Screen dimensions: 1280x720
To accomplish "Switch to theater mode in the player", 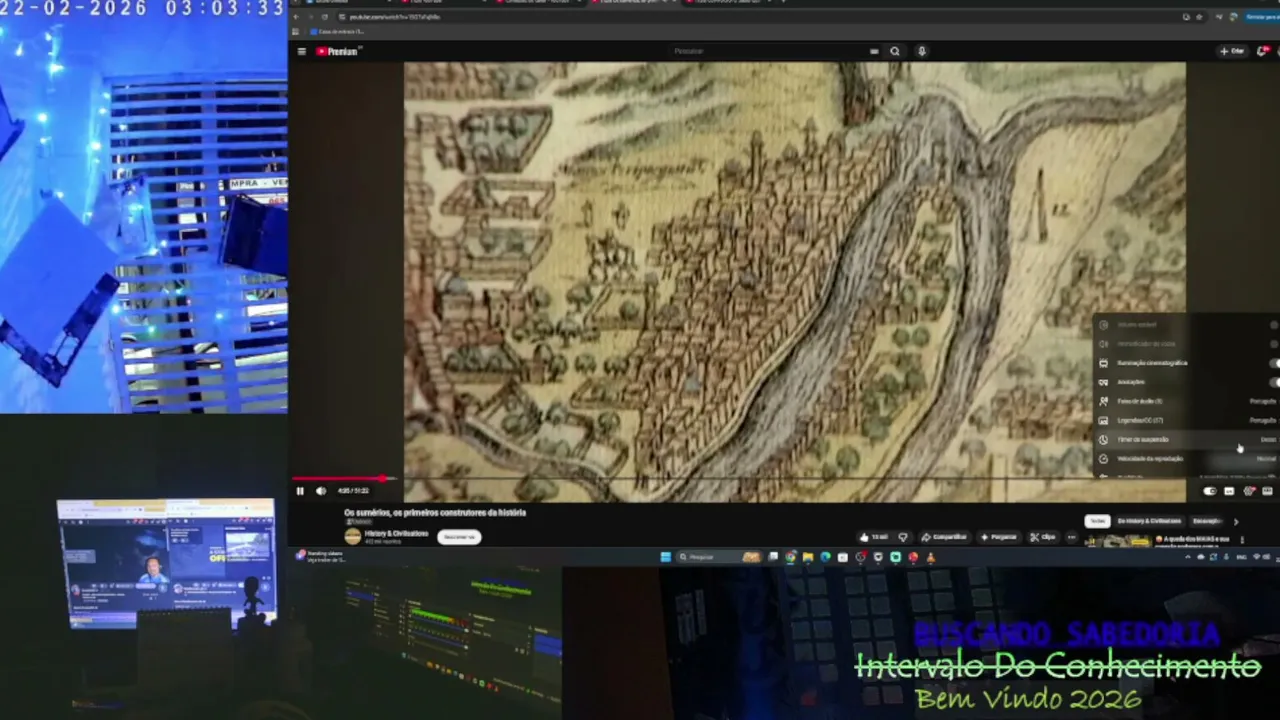I will click(x=1268, y=491).
